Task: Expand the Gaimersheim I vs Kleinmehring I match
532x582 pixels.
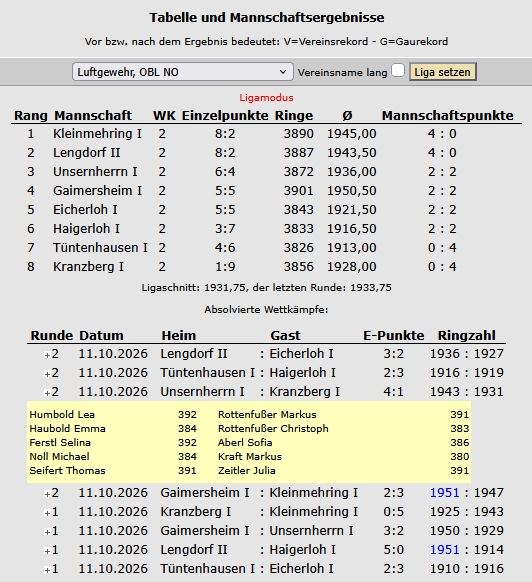Action: coord(47,494)
